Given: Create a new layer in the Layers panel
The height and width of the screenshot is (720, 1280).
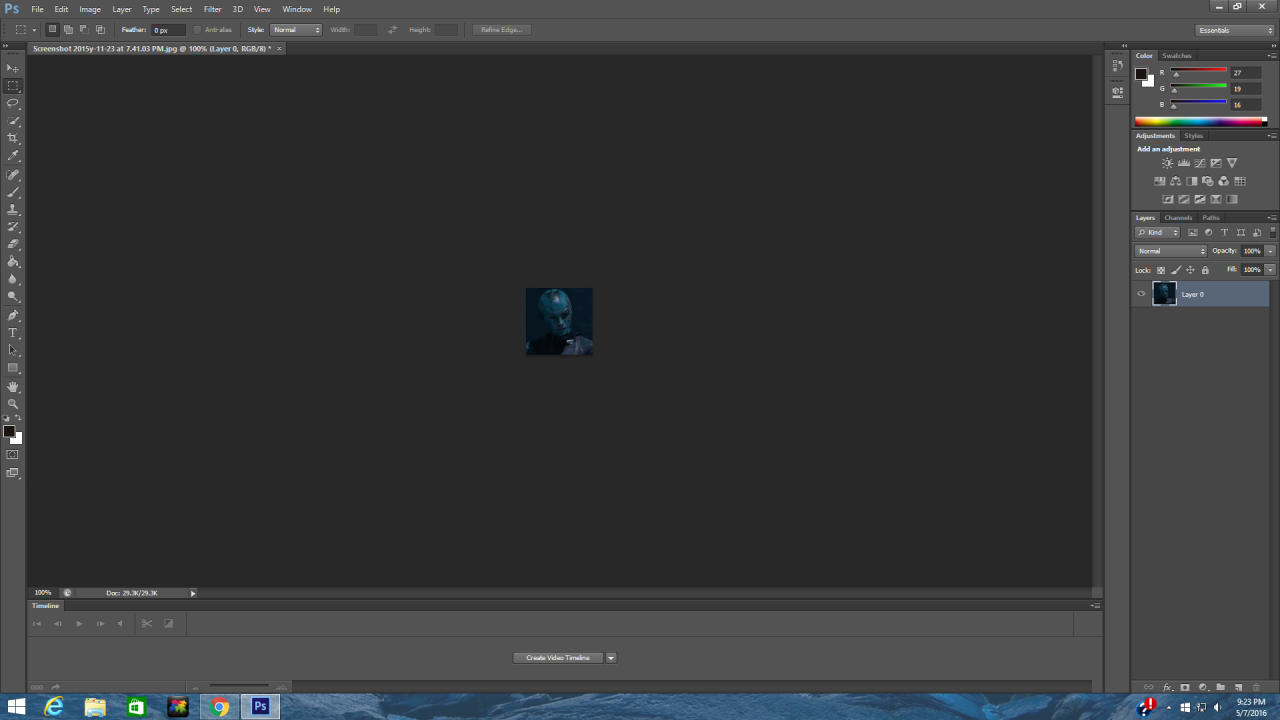Looking at the screenshot, I should 1238,687.
